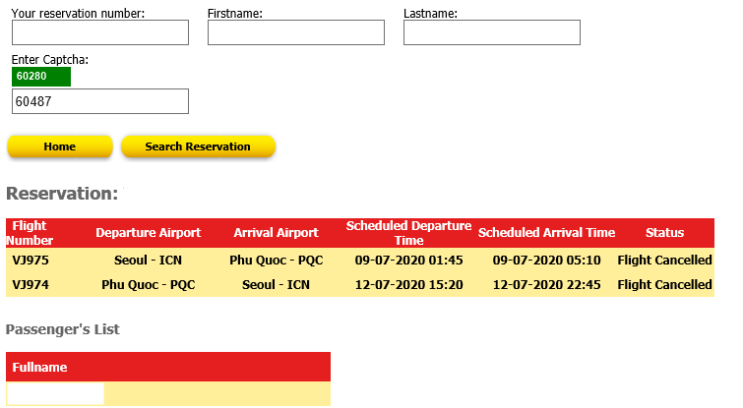743x408 pixels.
Task: Click the Enter Captcha label
Action: pyautogui.click(x=50, y=60)
